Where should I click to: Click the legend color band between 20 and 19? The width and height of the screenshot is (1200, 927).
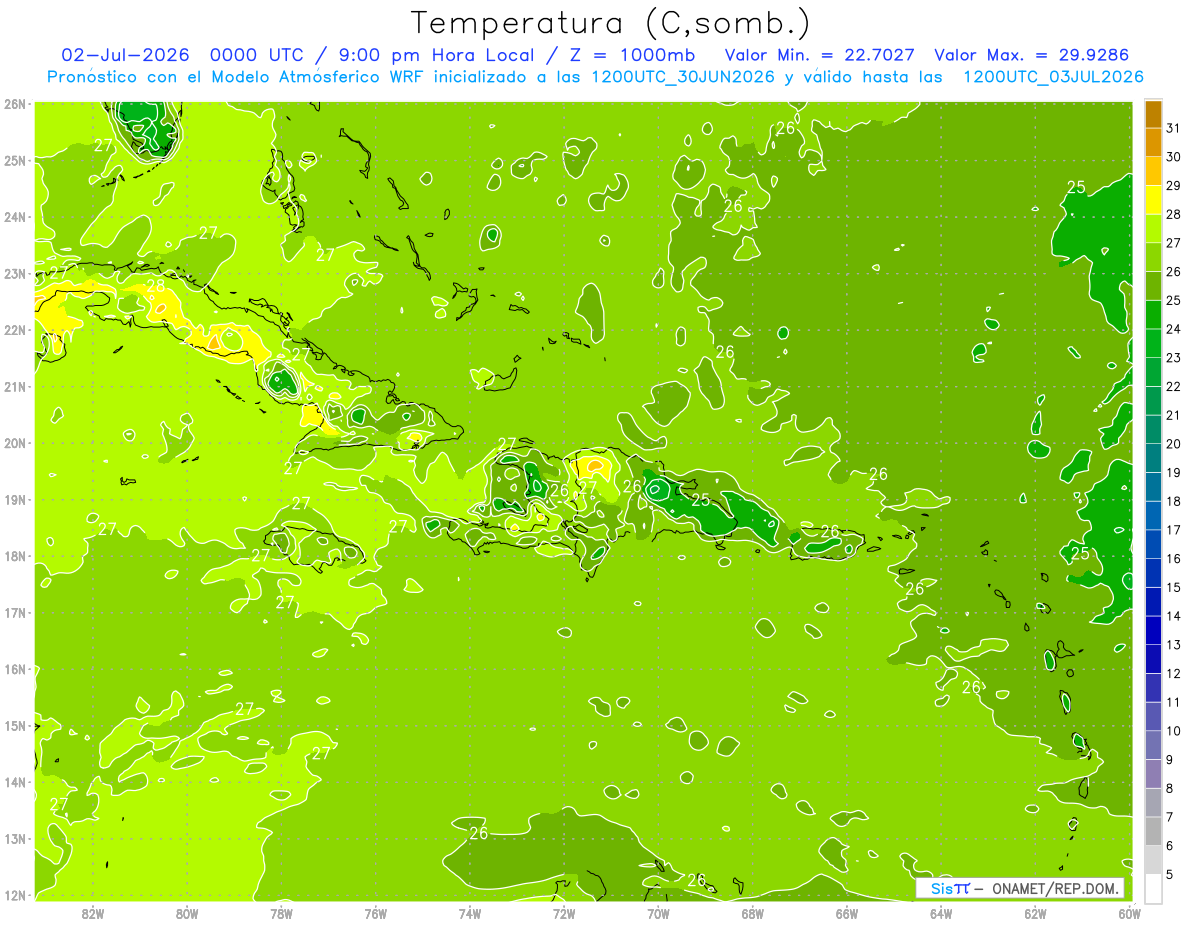click(x=1153, y=459)
